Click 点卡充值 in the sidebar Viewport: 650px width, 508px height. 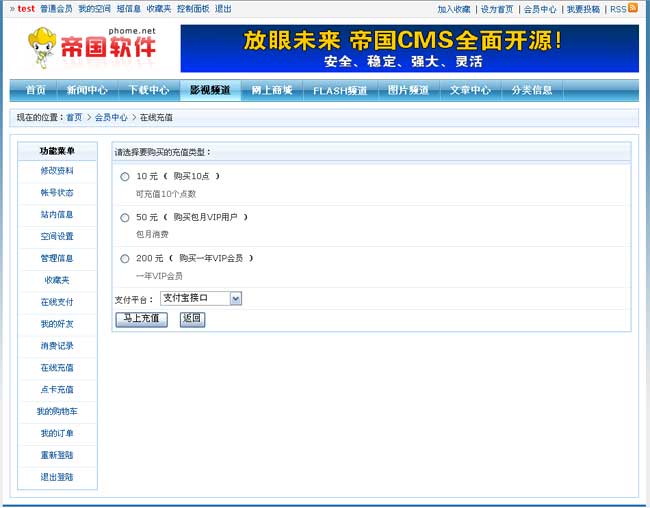pyautogui.click(x=57, y=390)
